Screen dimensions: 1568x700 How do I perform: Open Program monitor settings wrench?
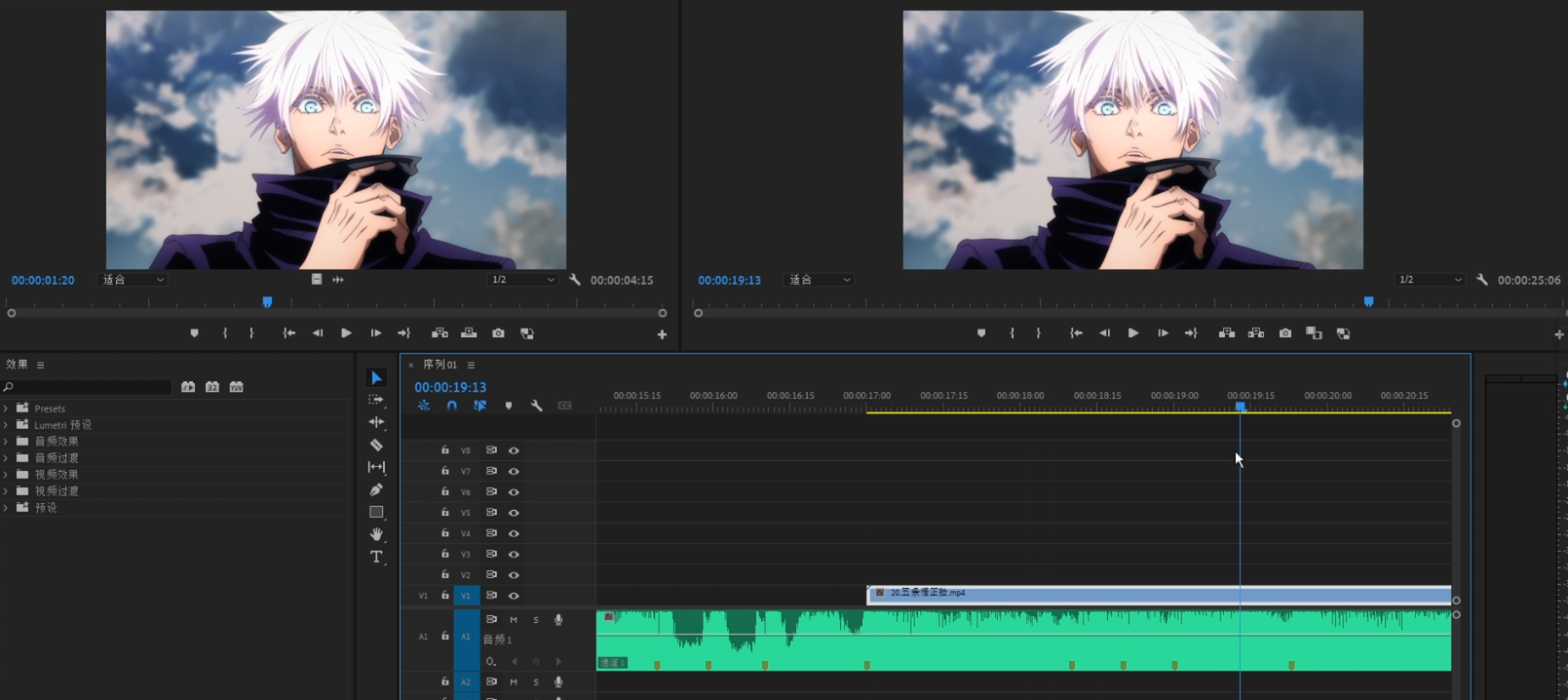coord(1482,280)
